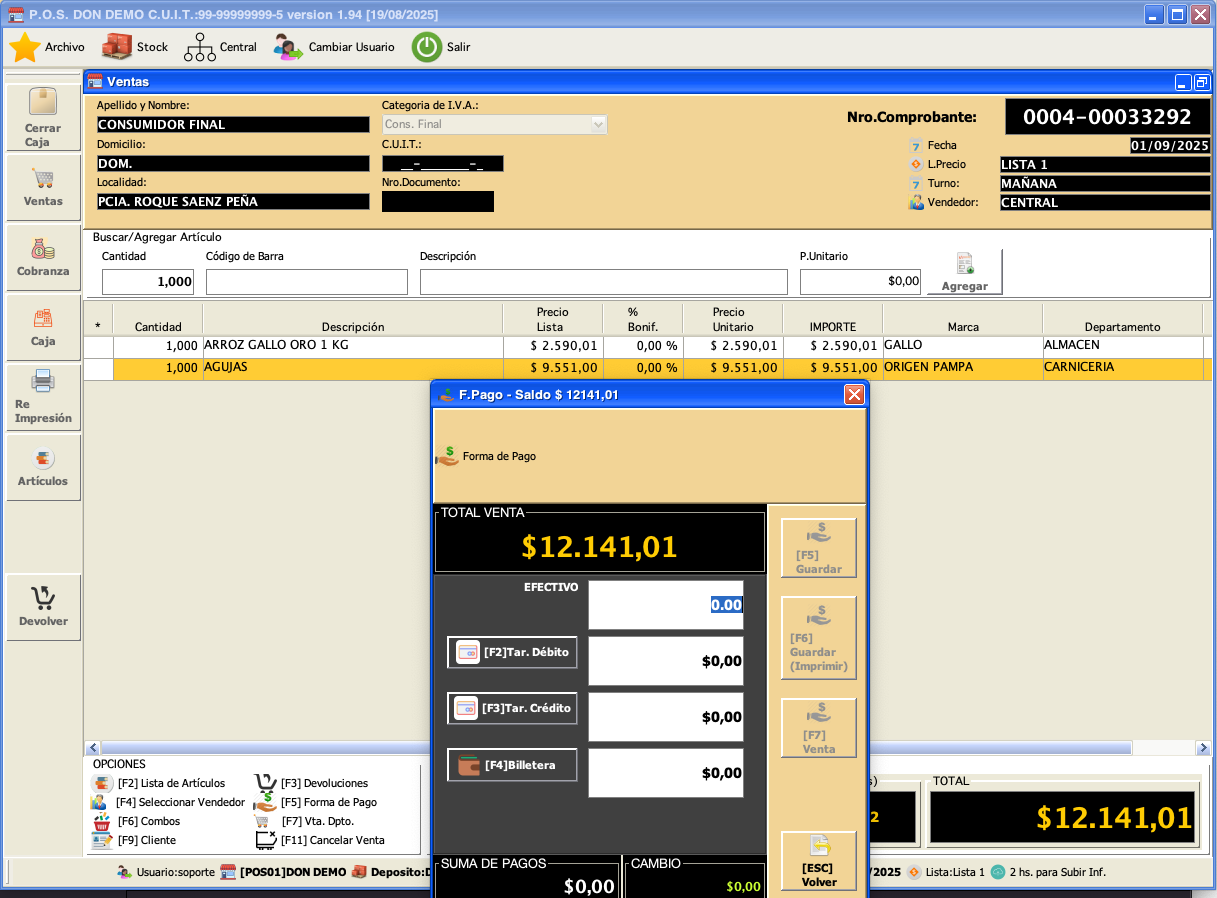Open the Archivo menu

click(25, 47)
